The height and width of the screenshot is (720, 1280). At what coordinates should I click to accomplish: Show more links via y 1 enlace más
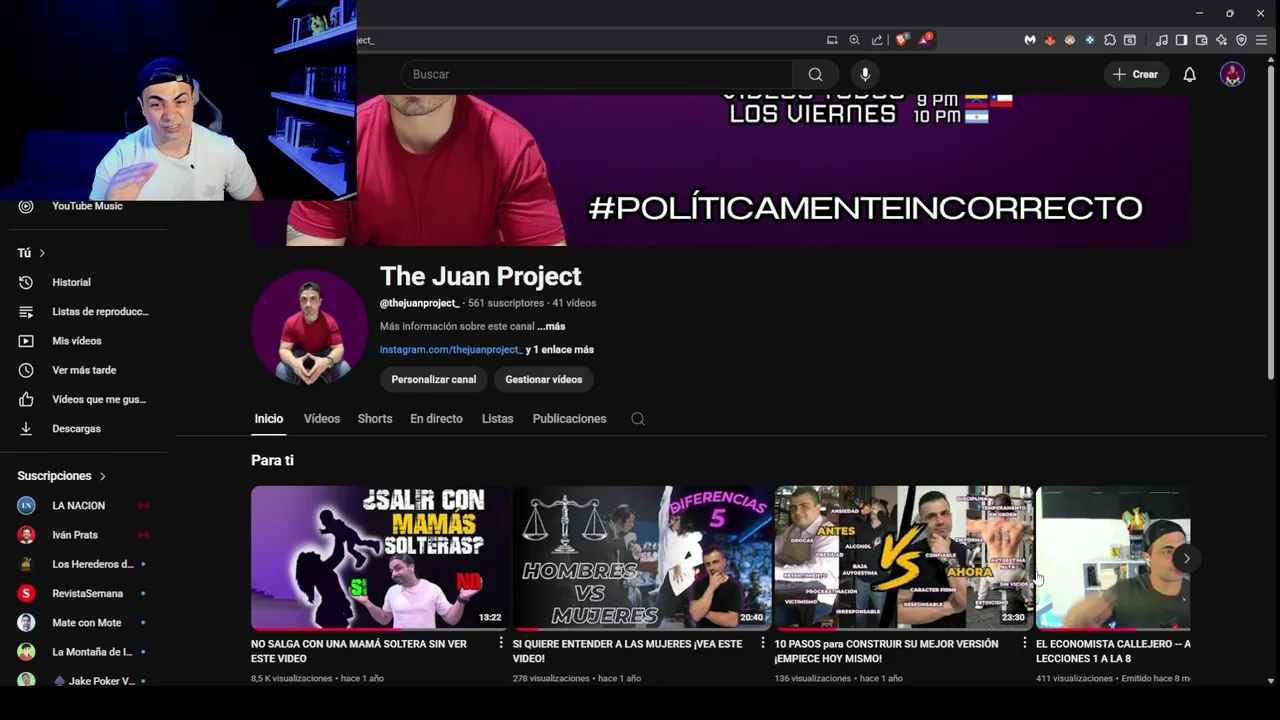560,350
